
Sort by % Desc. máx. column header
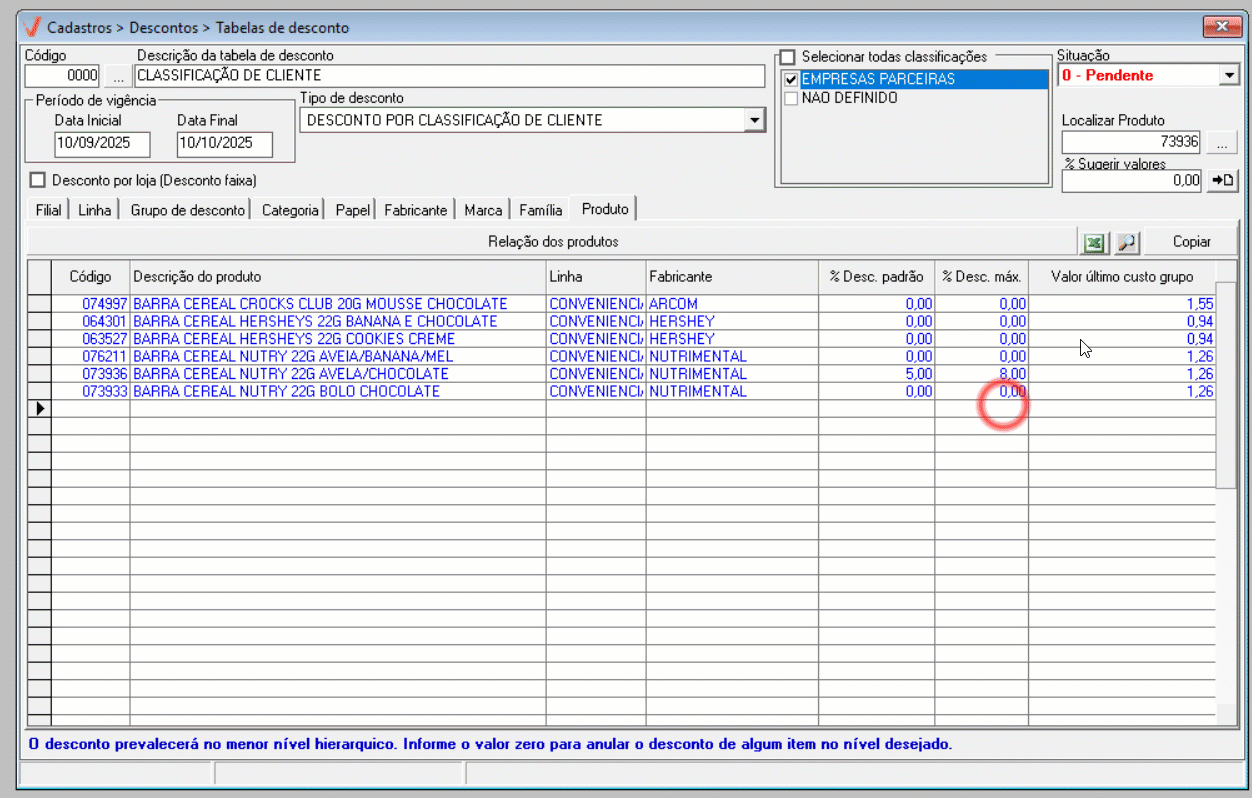[x=980, y=277]
